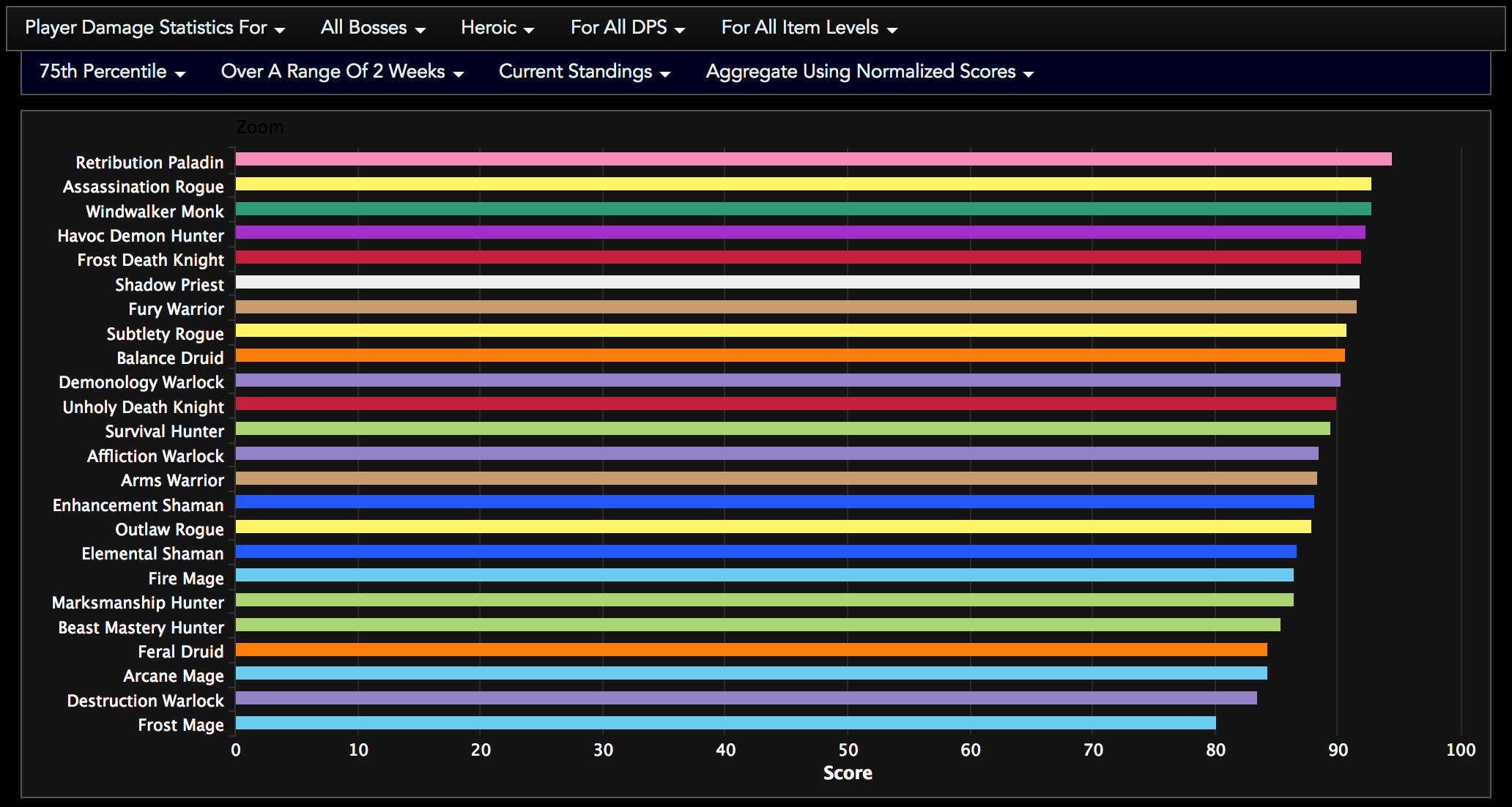Select the Survival Hunter label

[x=164, y=431]
